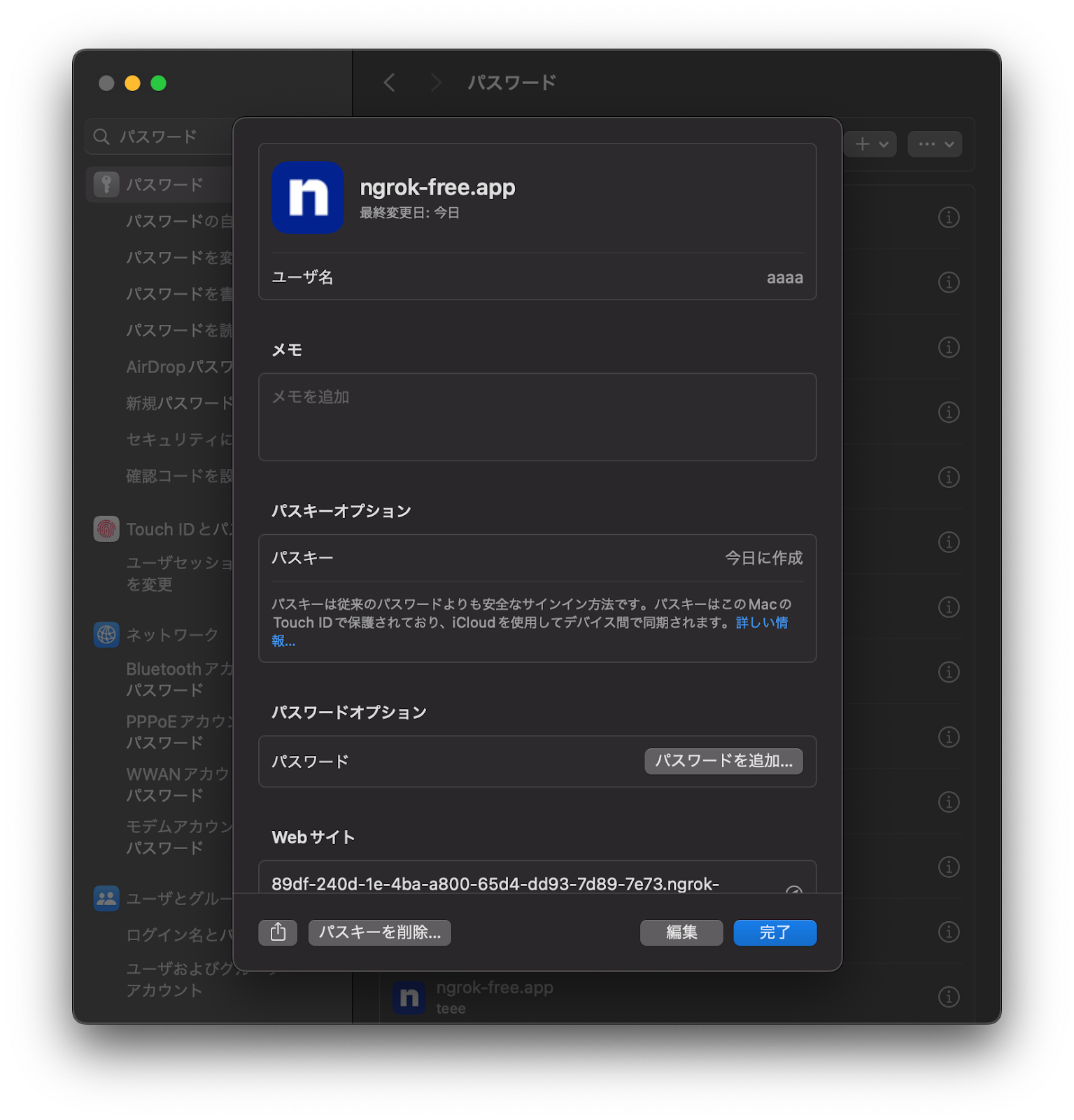Open the plus add dropdown
The image size is (1074, 1120).
870,144
